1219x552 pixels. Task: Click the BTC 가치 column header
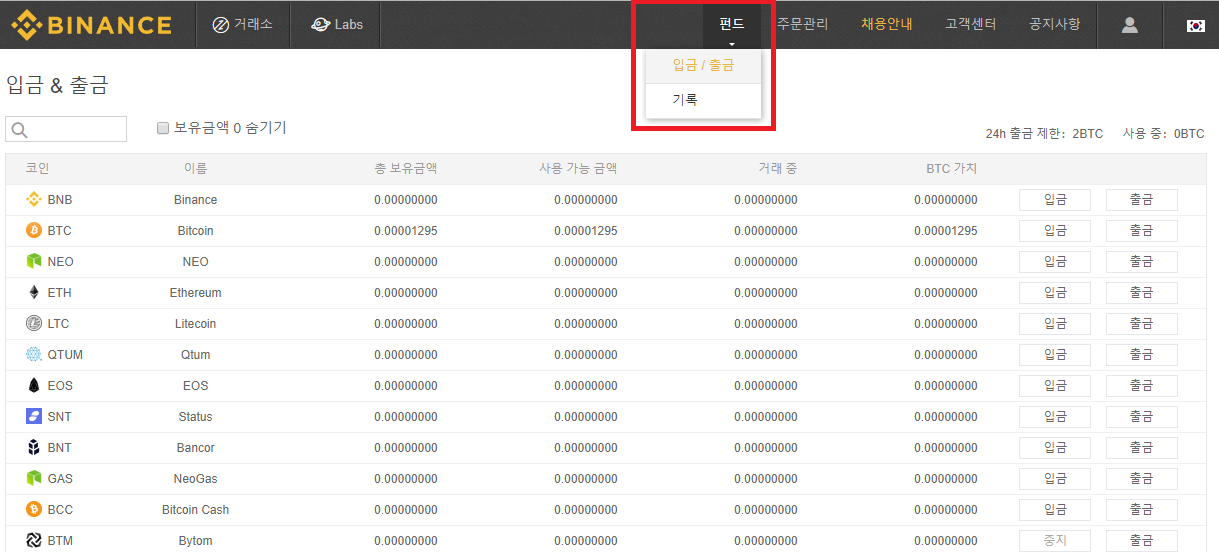click(x=952, y=169)
